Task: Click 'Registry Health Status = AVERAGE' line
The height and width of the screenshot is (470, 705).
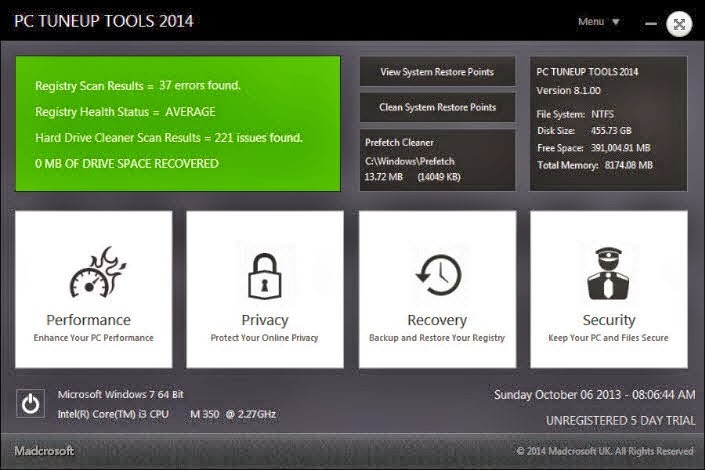Action: [x=125, y=112]
